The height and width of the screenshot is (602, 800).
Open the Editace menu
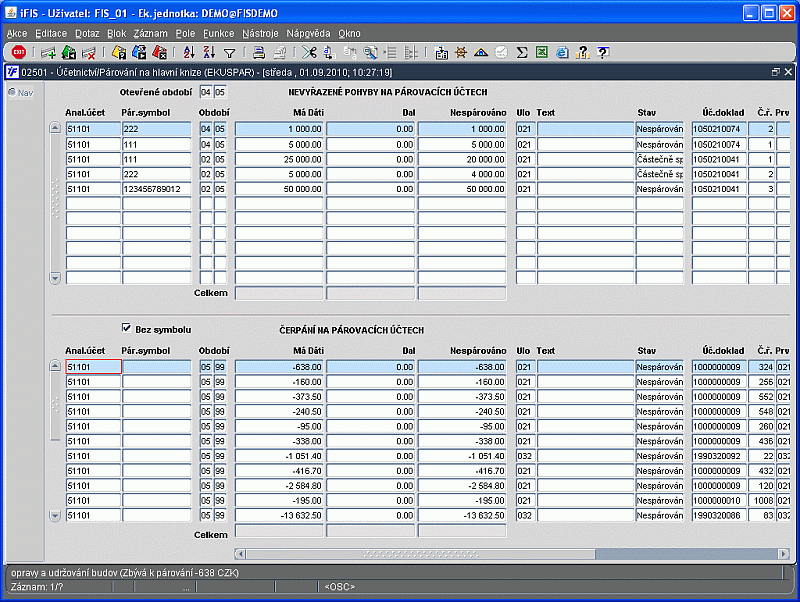(x=51, y=33)
